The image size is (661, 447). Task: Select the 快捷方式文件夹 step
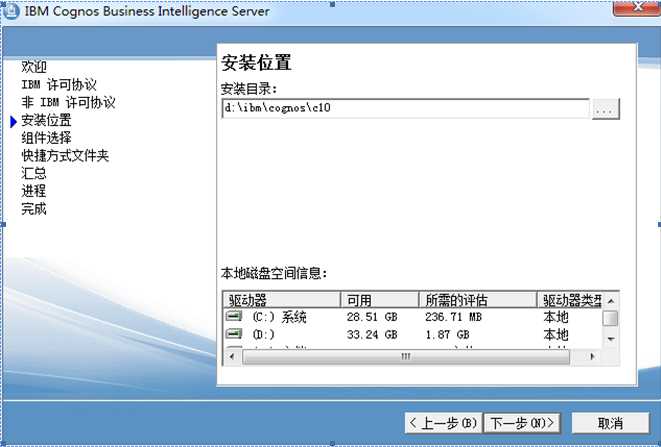[65, 156]
